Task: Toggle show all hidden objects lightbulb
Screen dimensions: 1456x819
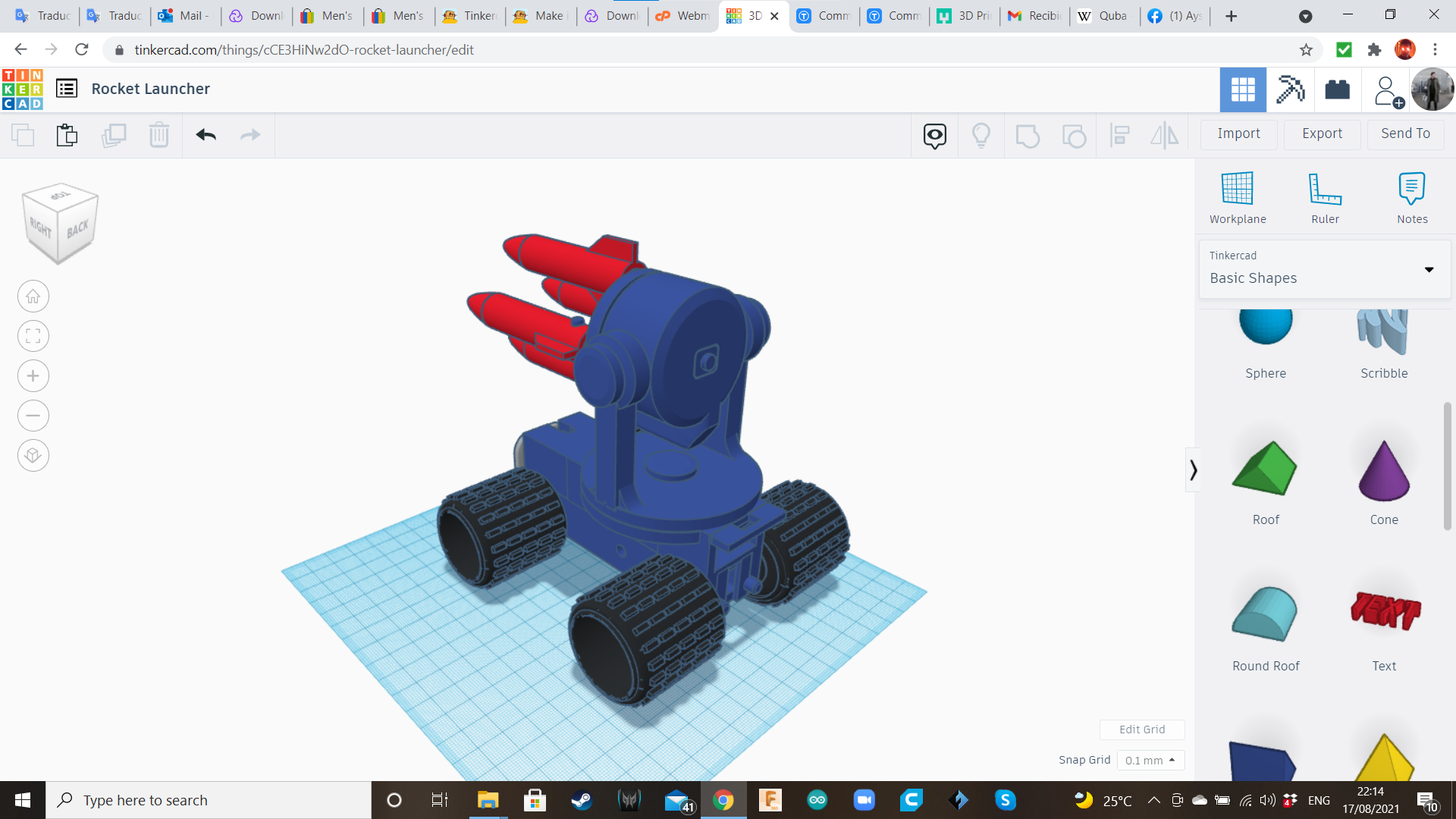Action: tap(981, 135)
